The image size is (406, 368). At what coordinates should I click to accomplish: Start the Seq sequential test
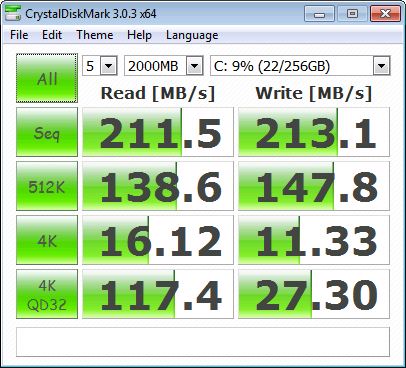click(47, 132)
